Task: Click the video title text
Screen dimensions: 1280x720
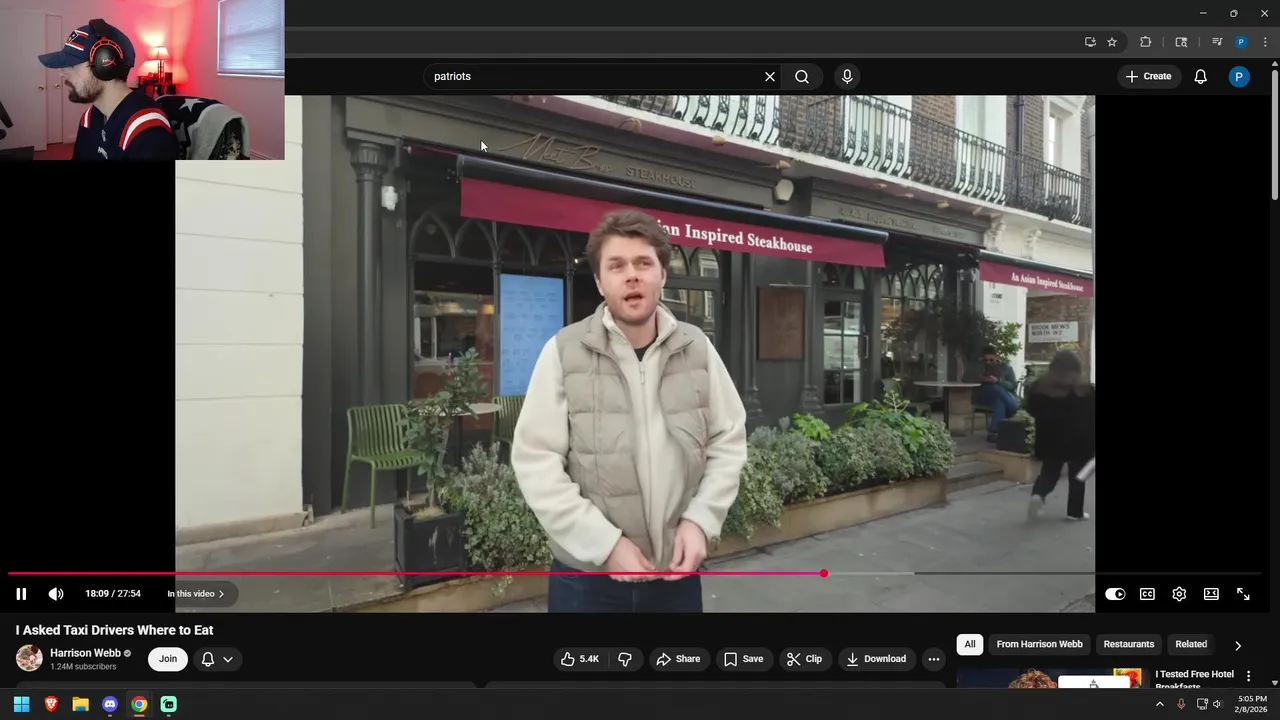Action: (114, 630)
